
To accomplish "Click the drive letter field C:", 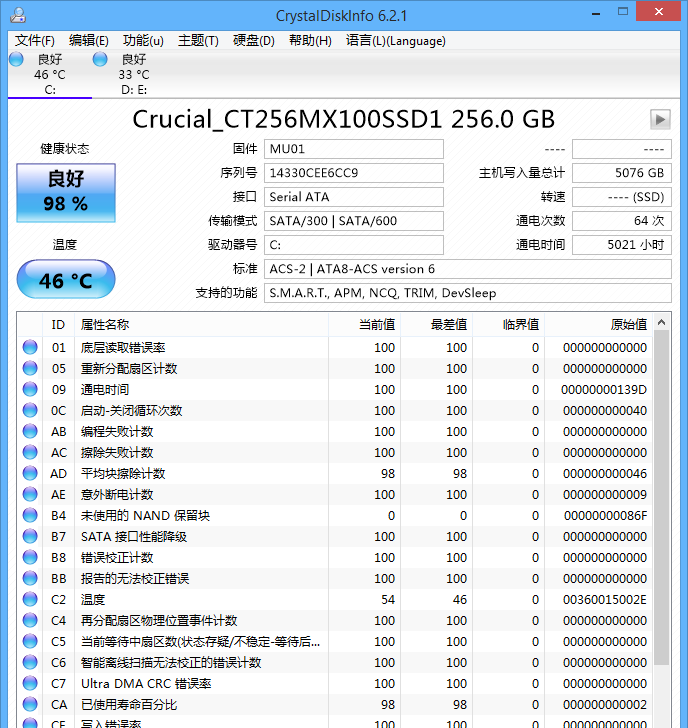I will click(354, 245).
